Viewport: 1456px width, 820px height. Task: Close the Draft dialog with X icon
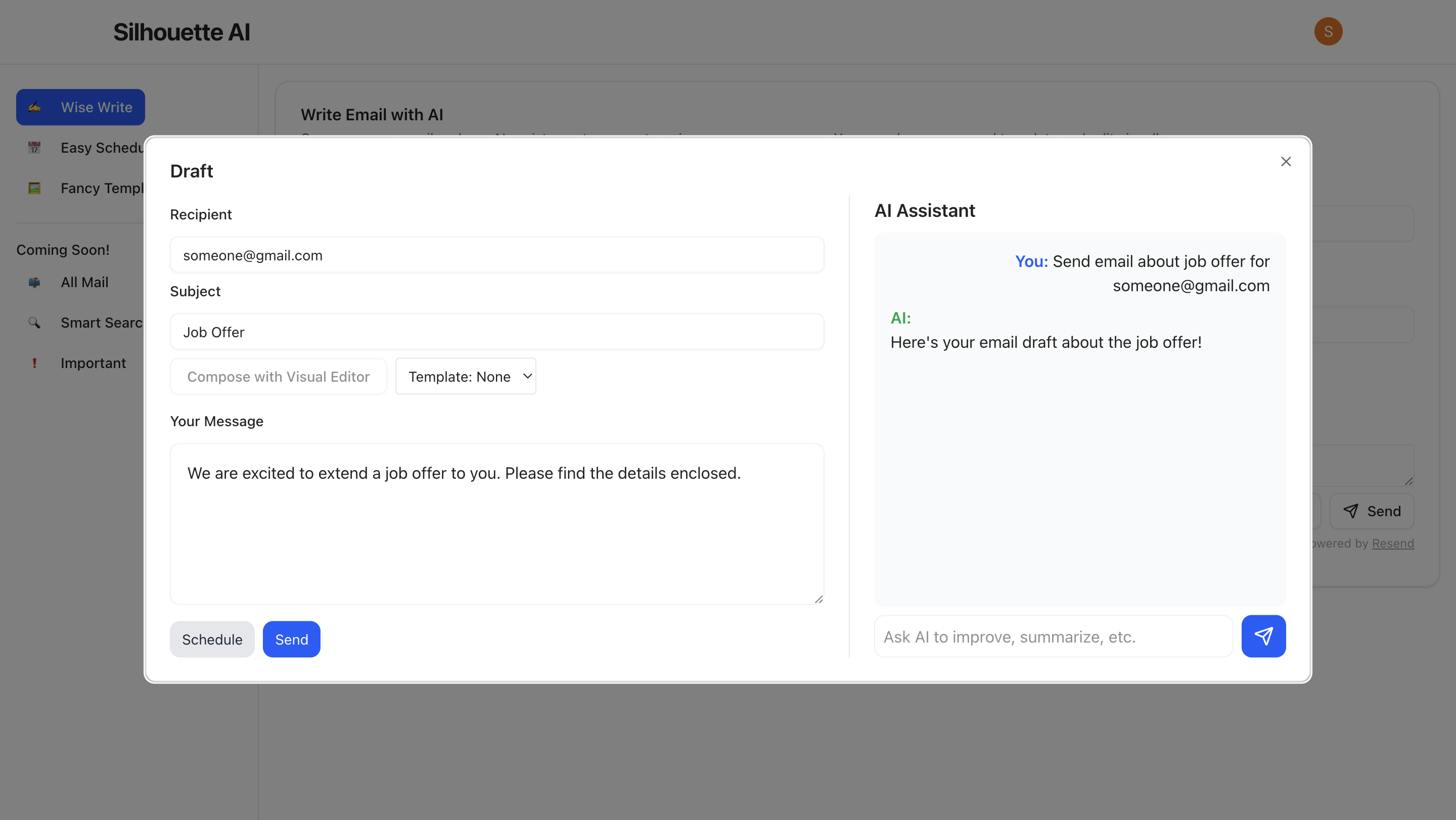click(1285, 162)
